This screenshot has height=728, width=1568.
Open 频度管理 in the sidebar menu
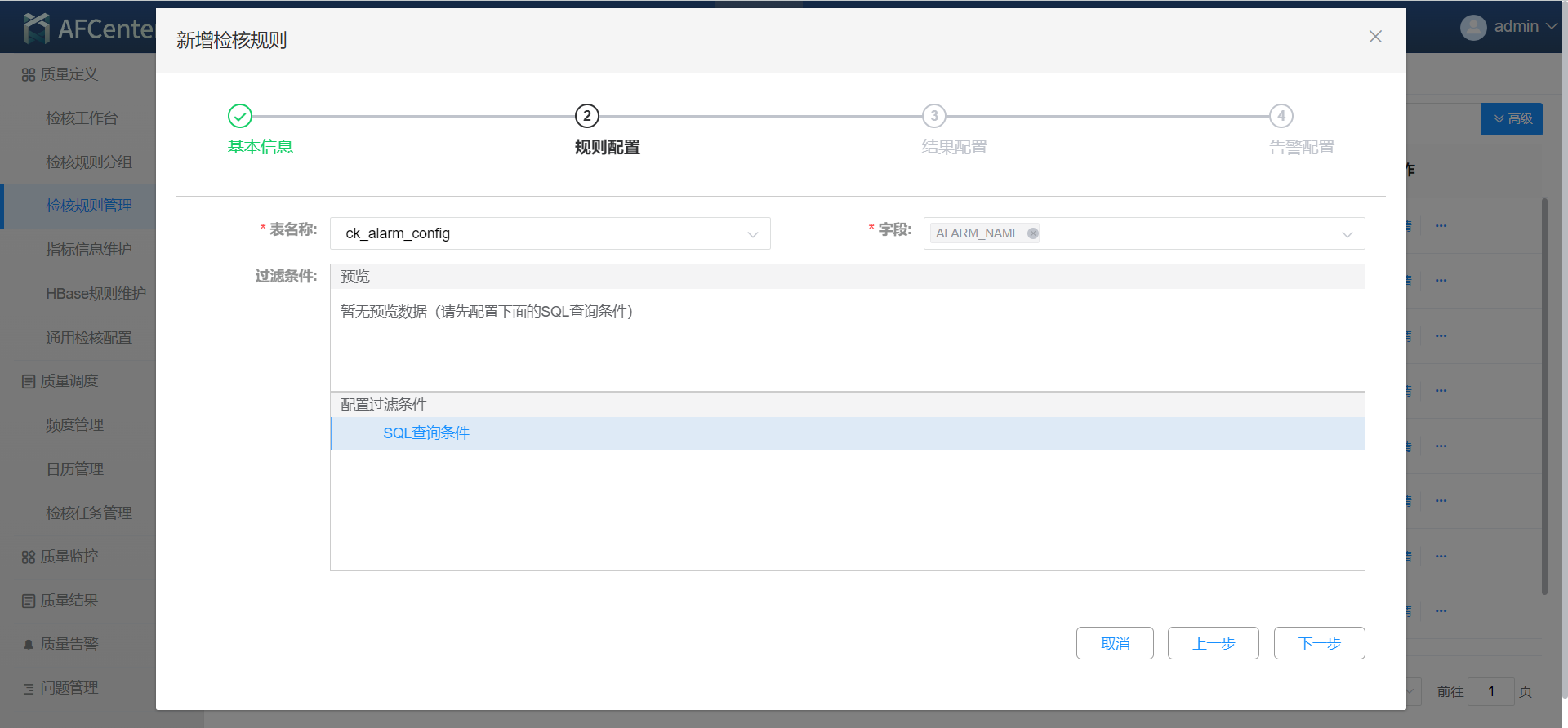click(74, 425)
